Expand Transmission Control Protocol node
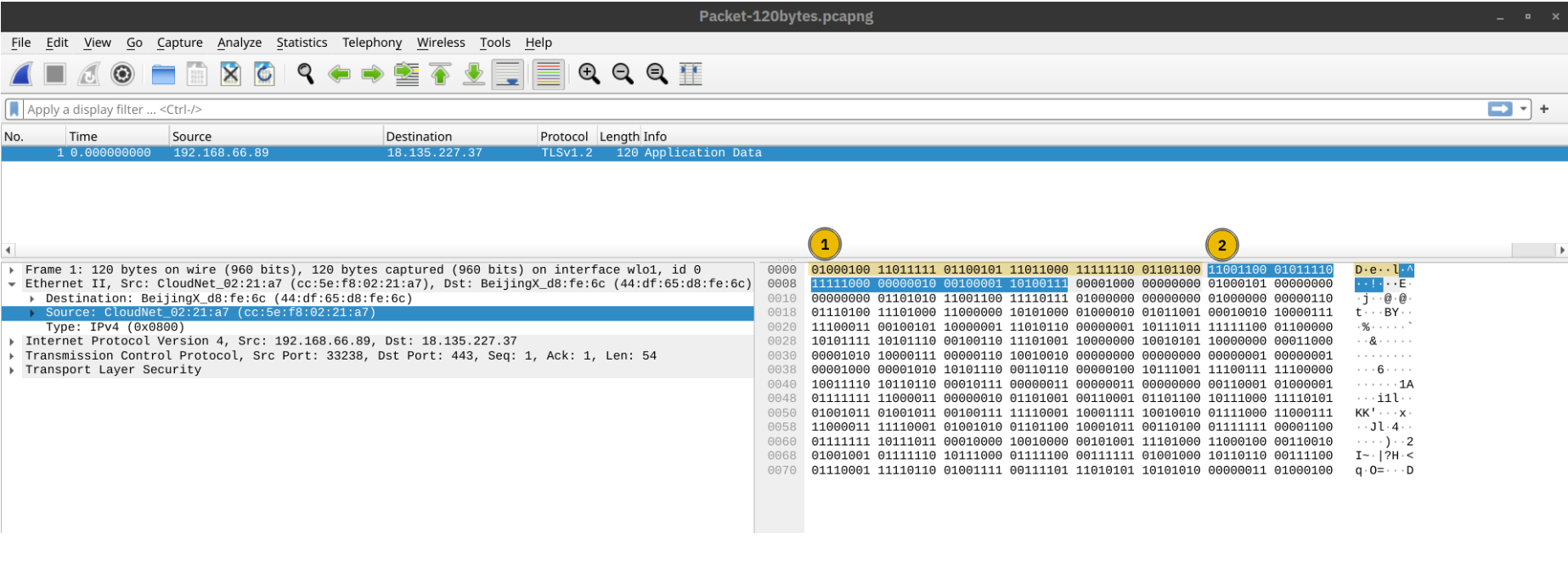This screenshot has height=561, width=1568. click(12, 356)
